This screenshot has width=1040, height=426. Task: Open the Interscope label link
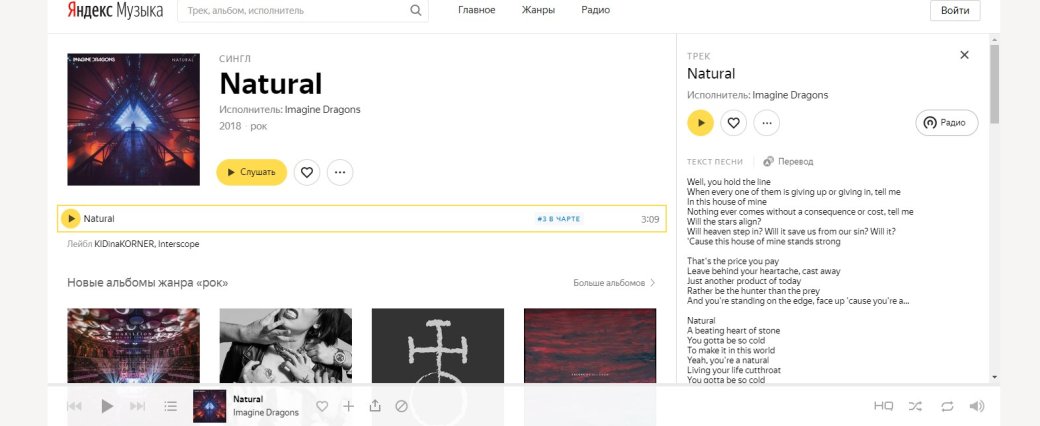(x=178, y=244)
